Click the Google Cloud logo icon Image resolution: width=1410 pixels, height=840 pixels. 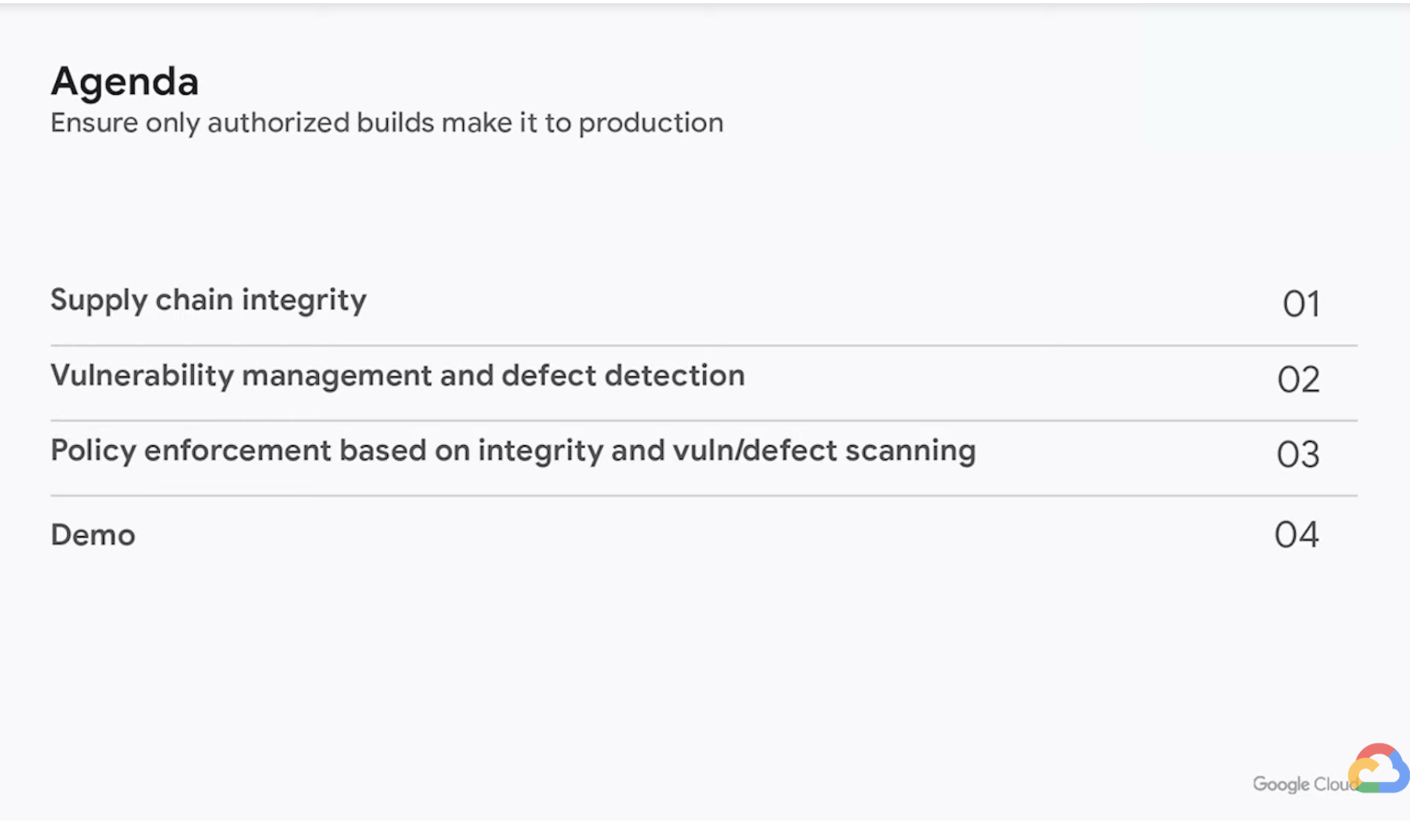click(1378, 769)
